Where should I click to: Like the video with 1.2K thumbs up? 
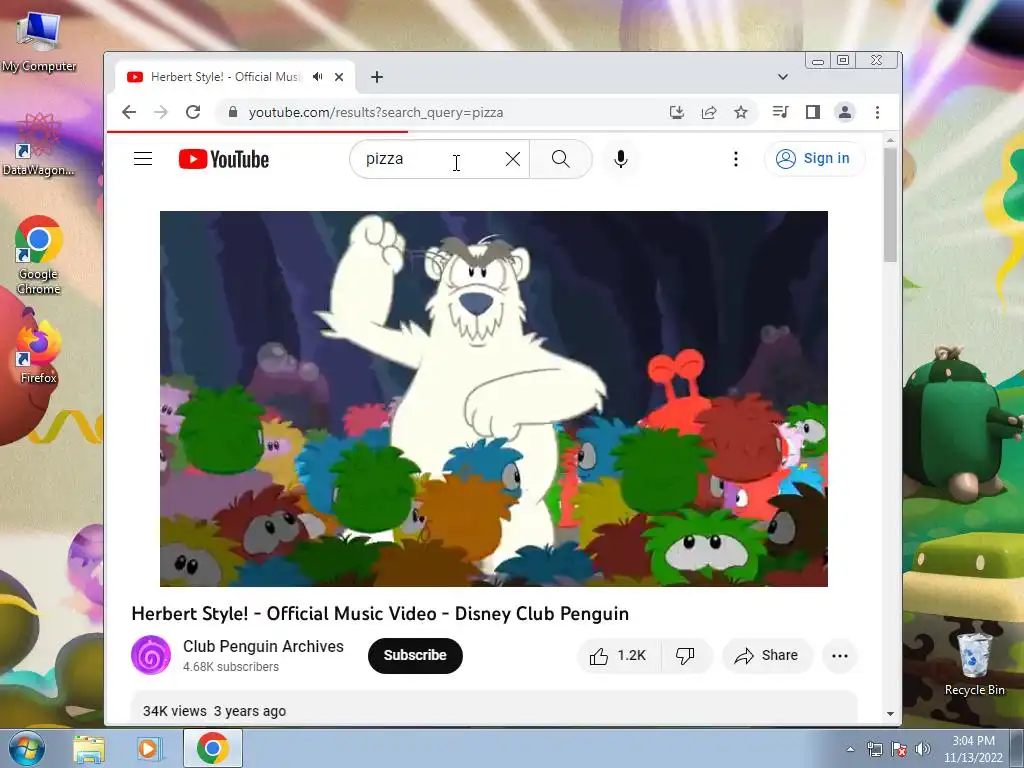(618, 656)
